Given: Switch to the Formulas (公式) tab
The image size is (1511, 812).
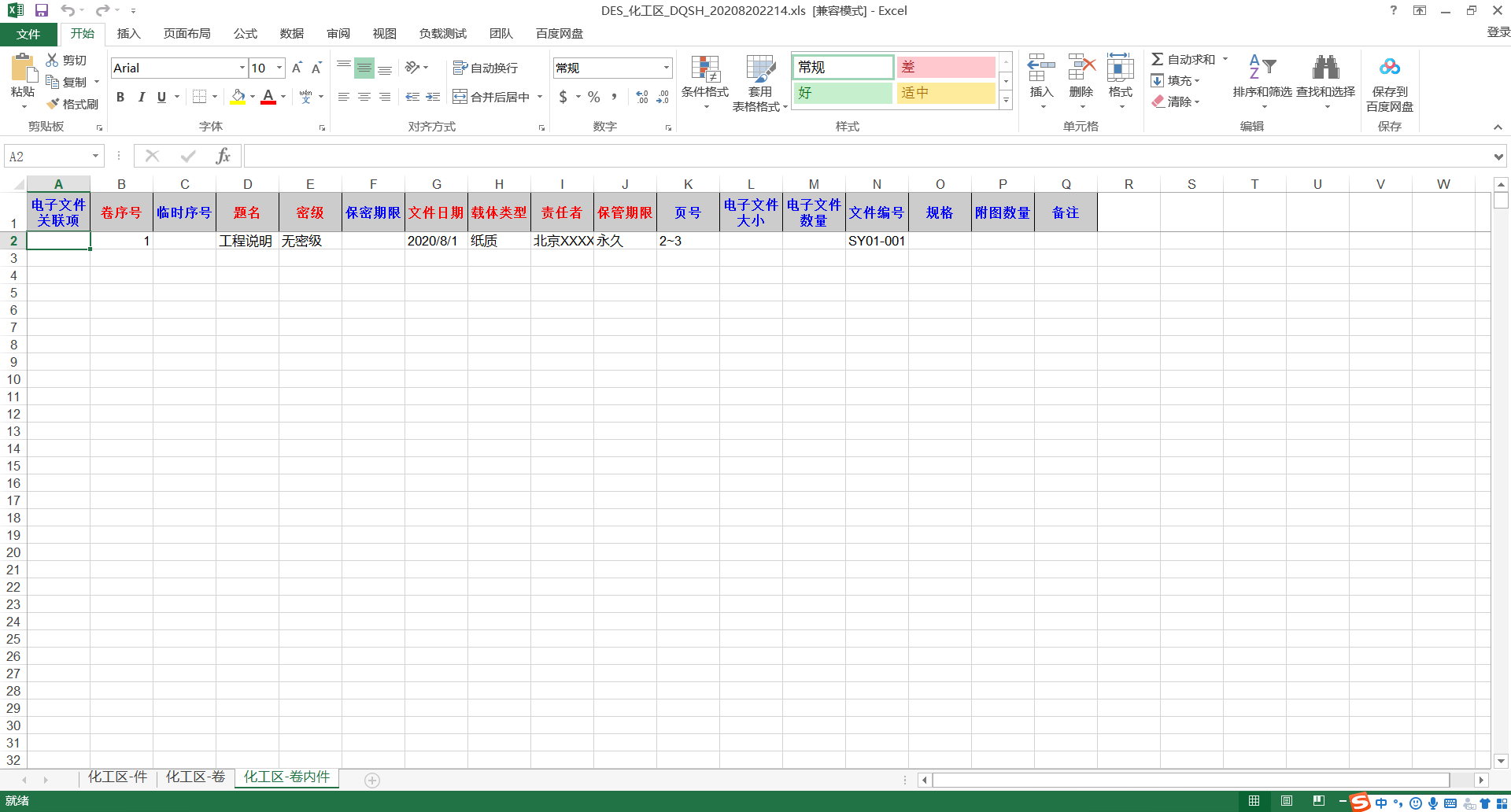Looking at the screenshot, I should 246,34.
